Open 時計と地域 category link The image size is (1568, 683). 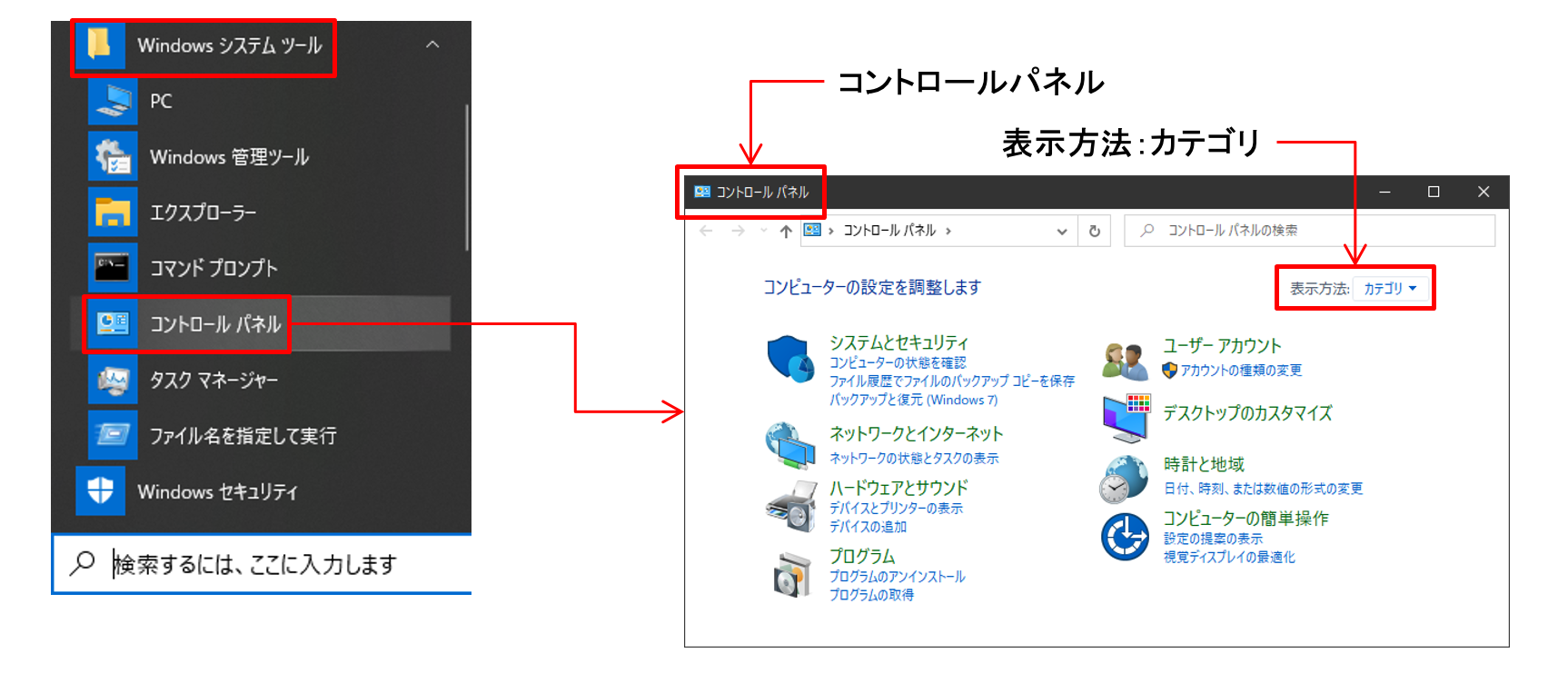pyautogui.click(x=1205, y=464)
